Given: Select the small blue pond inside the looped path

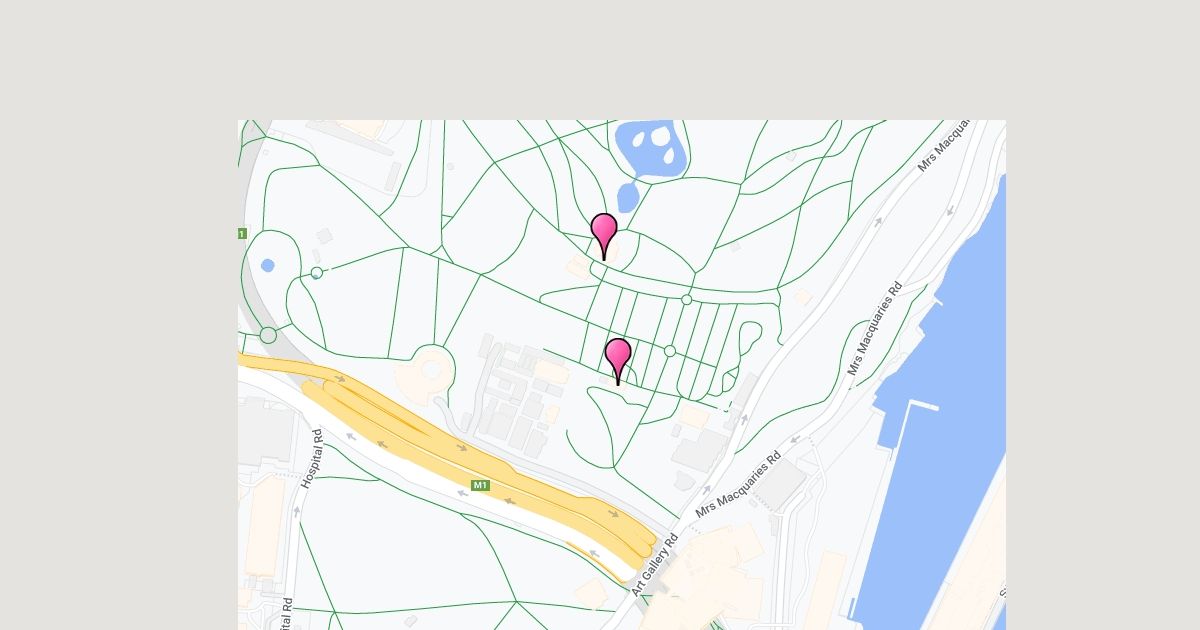Looking at the screenshot, I should pos(267,265).
